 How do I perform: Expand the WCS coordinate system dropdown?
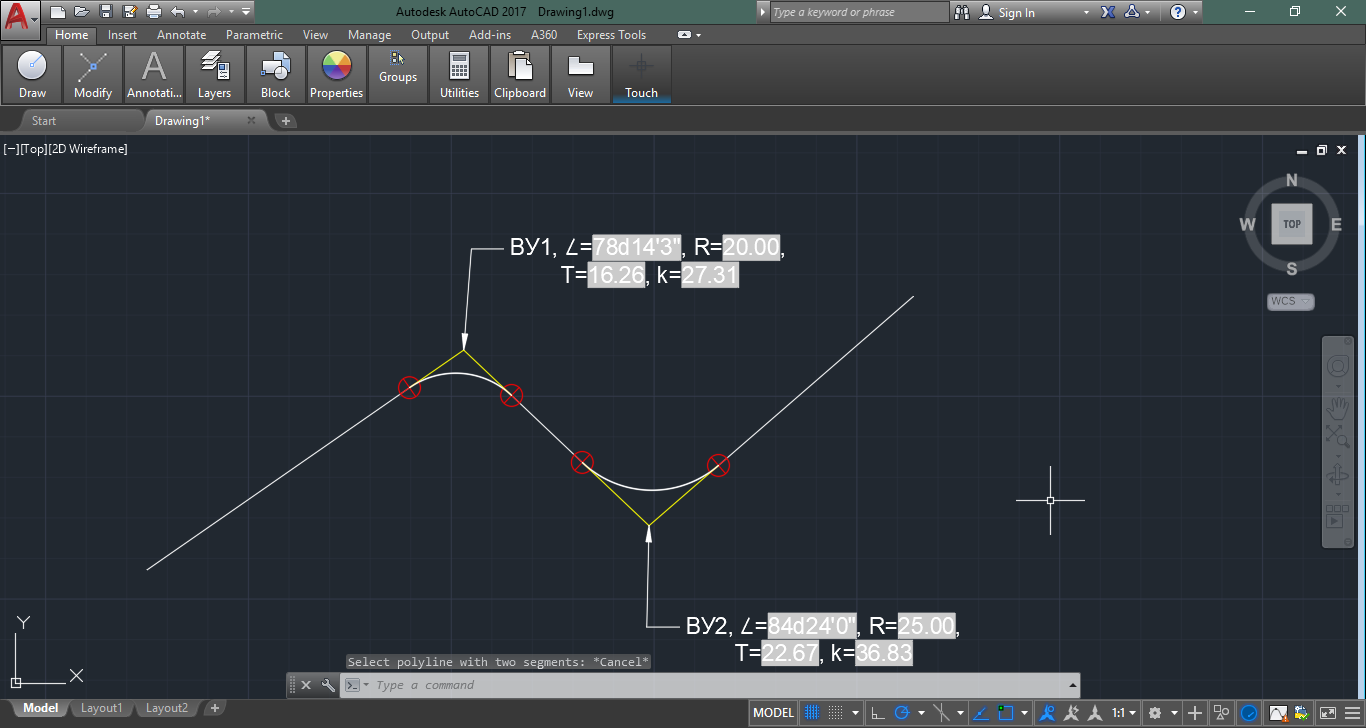pyautogui.click(x=1290, y=301)
